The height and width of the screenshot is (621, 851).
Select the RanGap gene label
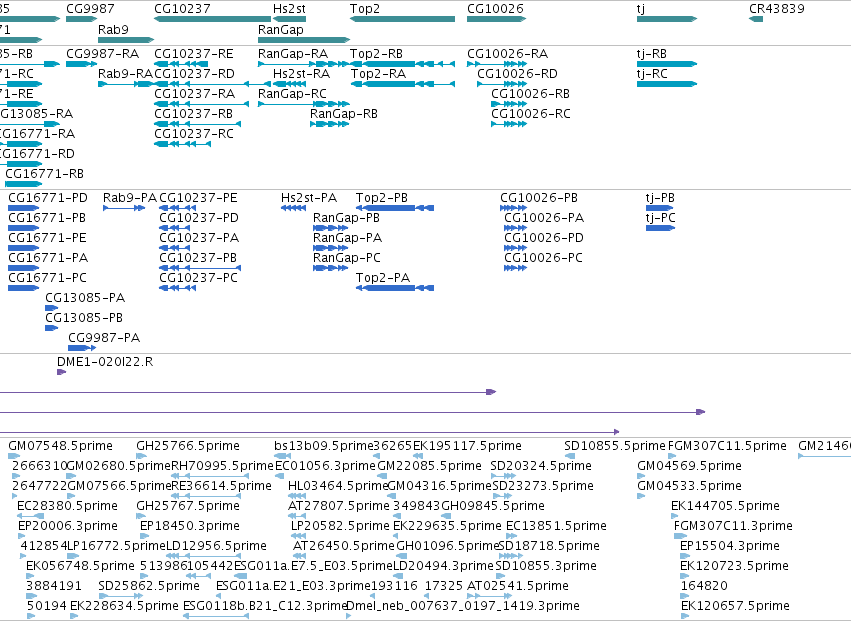(281, 29)
